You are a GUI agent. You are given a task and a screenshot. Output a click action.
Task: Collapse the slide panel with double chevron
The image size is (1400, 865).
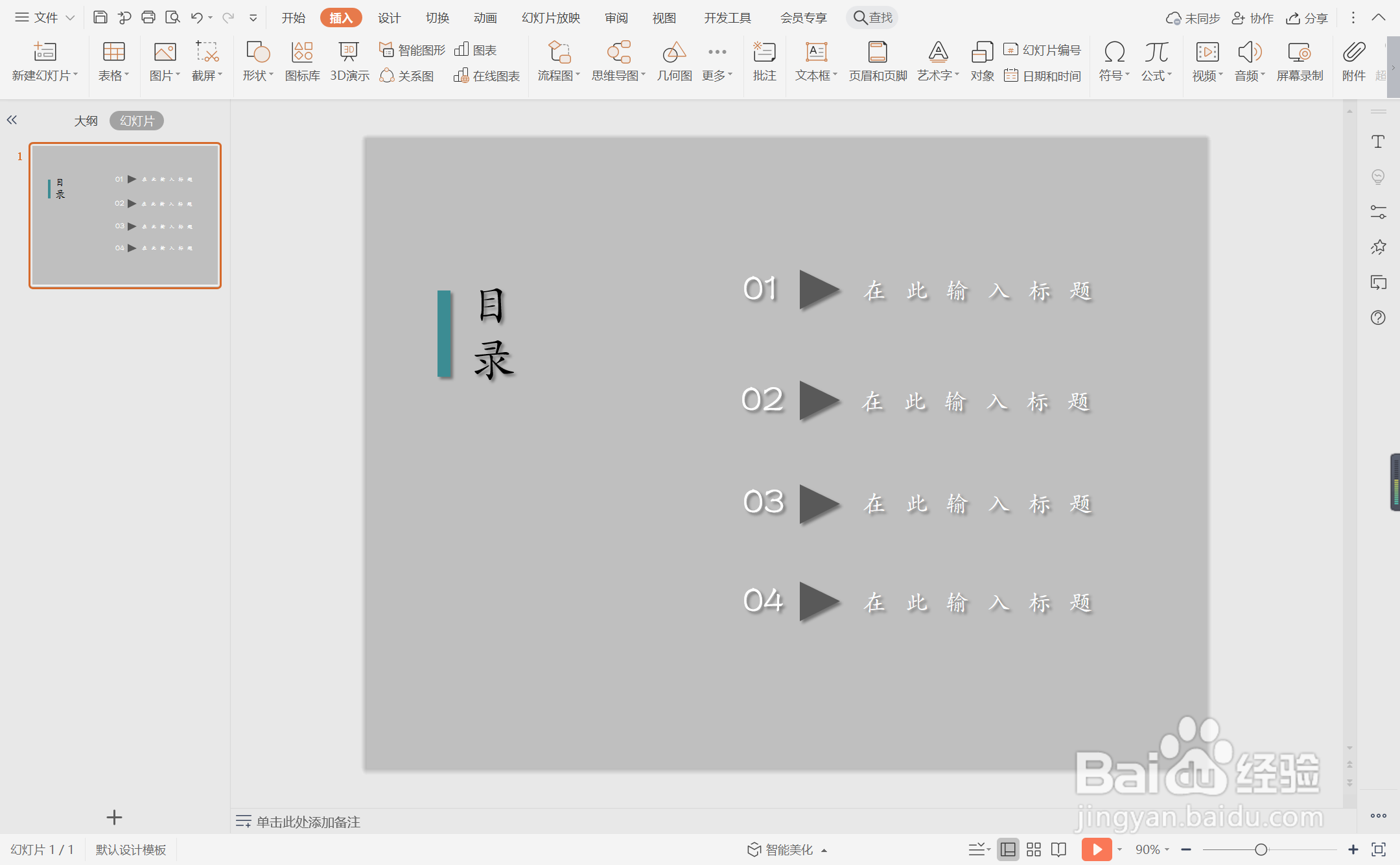click(12, 120)
